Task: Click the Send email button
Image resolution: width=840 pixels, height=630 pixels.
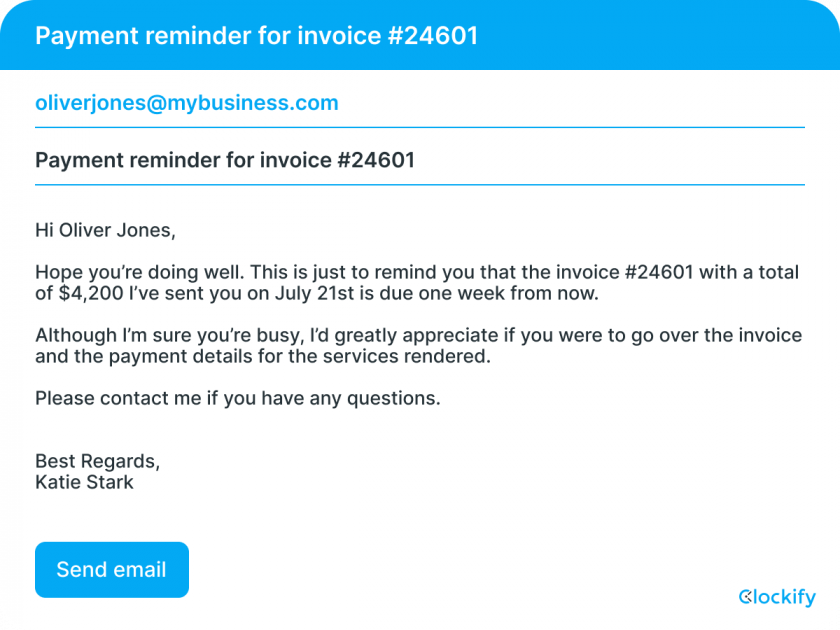Action: (111, 569)
